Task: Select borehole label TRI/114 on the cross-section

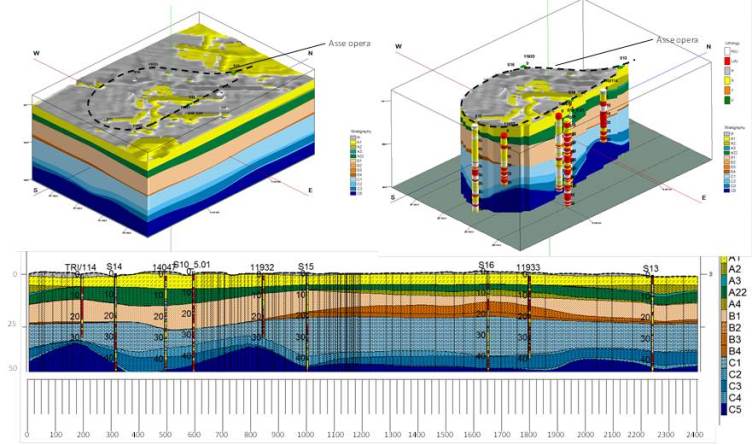Action: pyautogui.click(x=81, y=268)
